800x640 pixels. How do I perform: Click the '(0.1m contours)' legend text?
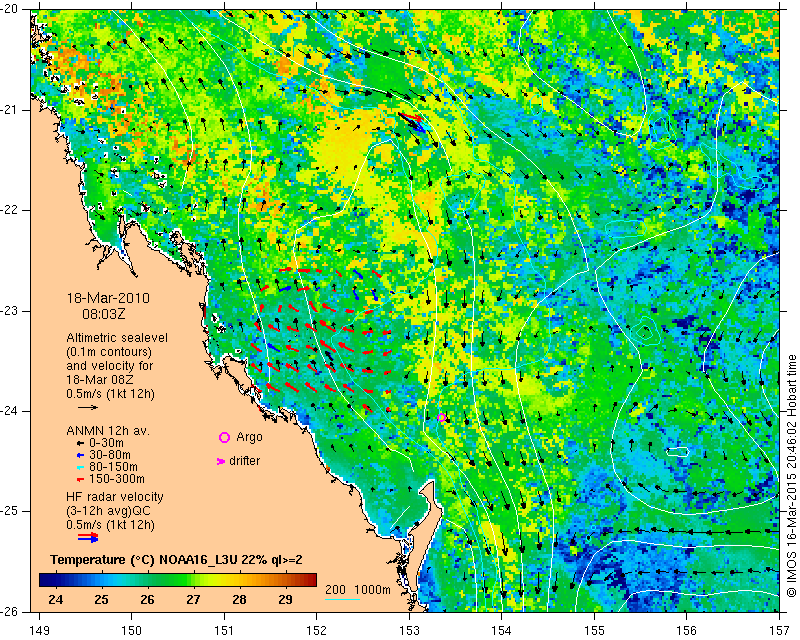click(109, 352)
